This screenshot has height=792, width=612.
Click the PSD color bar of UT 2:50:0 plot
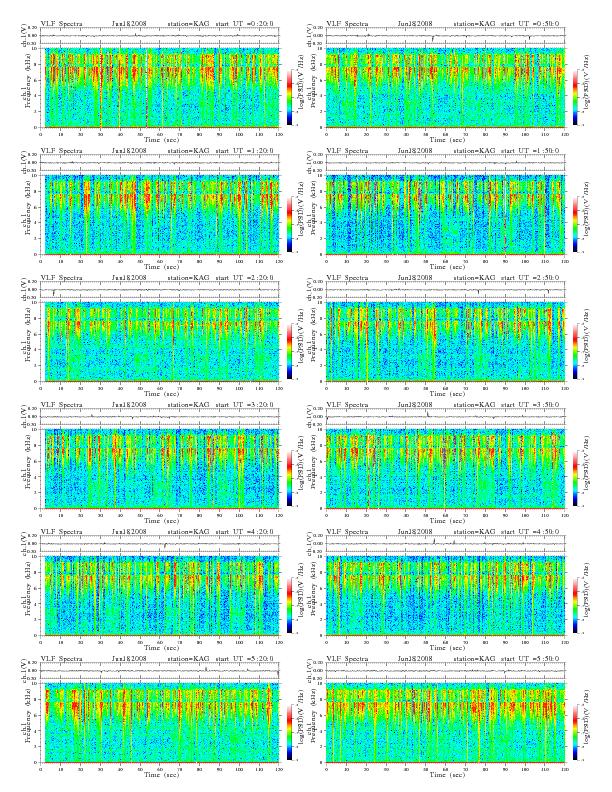tap(576, 351)
